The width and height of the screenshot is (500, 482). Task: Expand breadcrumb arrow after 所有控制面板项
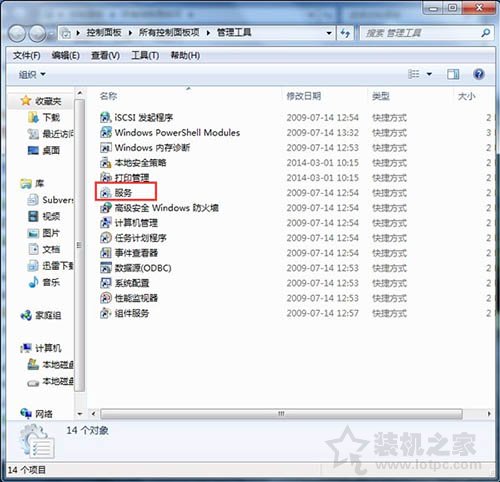tap(208, 33)
